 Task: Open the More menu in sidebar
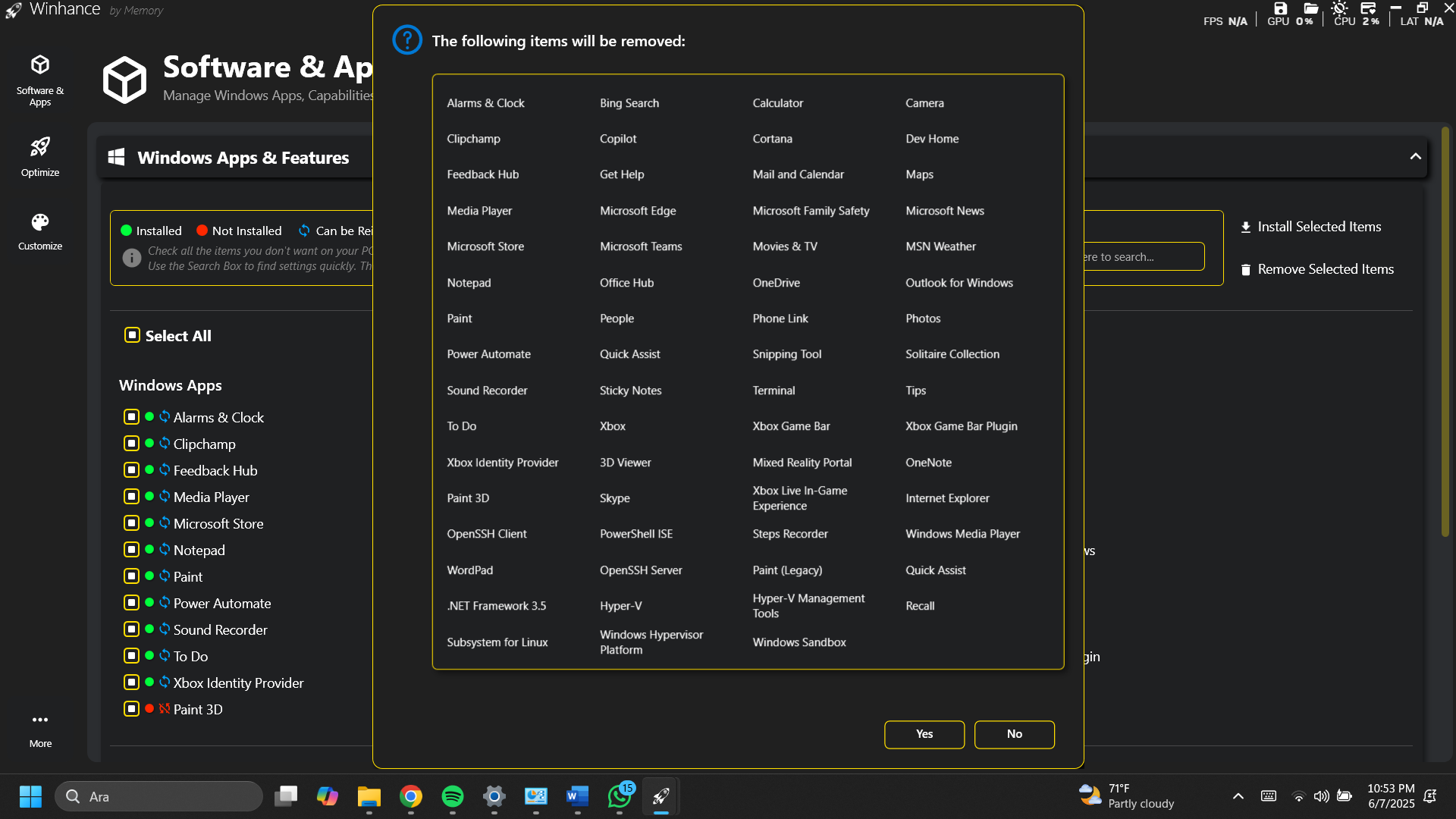(x=40, y=730)
